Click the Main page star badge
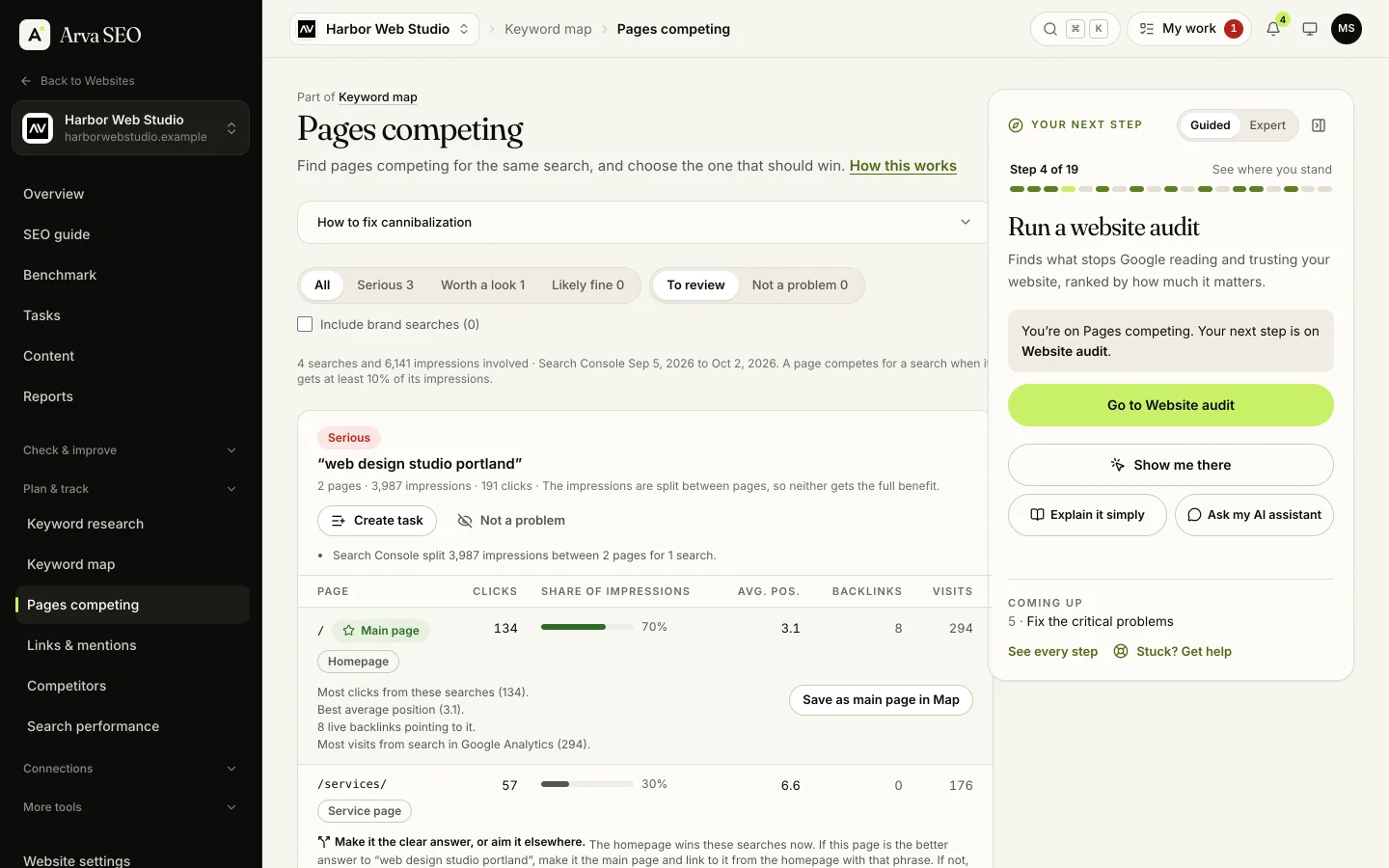Screen dimensions: 1389x868 pyautogui.click(x=381, y=631)
